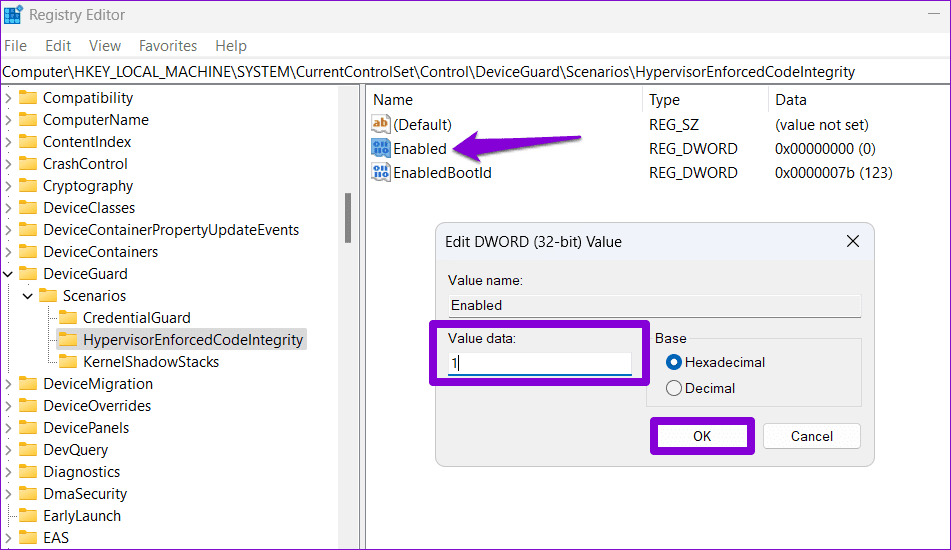Click the Registry Editor app icon in title bar

(x=13, y=15)
